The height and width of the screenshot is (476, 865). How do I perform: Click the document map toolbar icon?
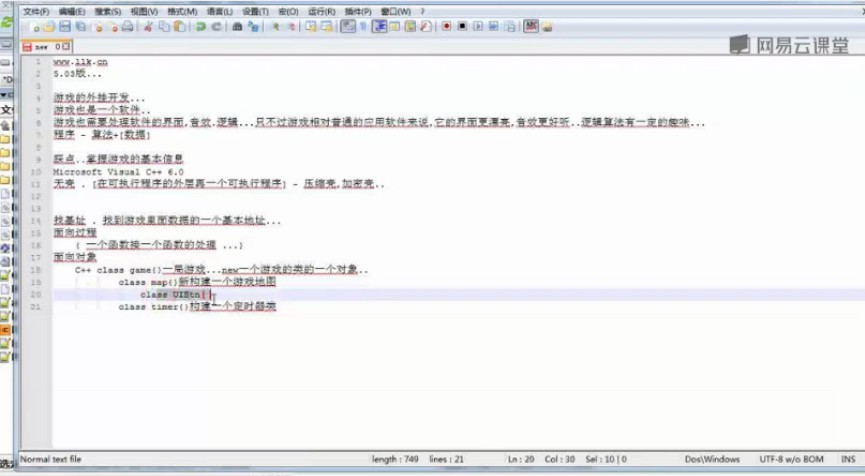410,26
